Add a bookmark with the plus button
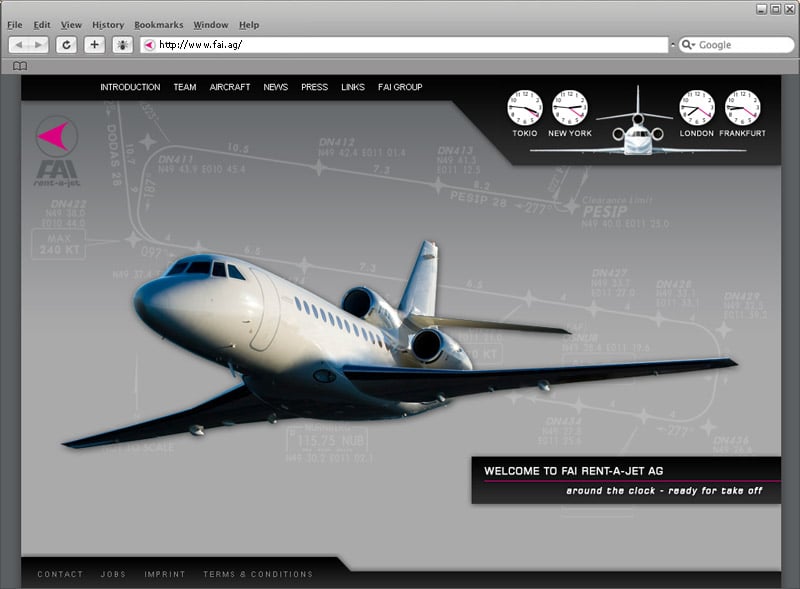This screenshot has height=589, width=800. point(94,45)
